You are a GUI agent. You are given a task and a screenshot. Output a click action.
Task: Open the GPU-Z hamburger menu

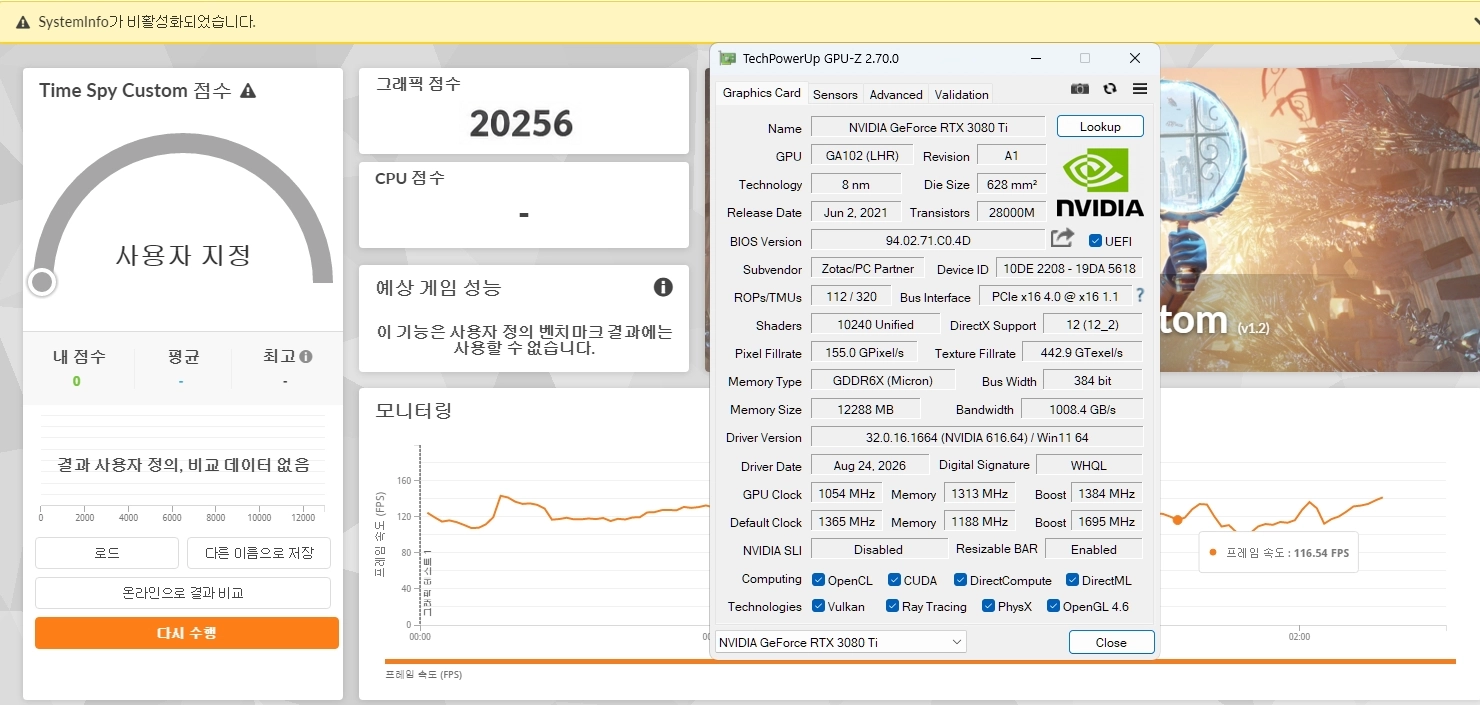coord(1140,89)
